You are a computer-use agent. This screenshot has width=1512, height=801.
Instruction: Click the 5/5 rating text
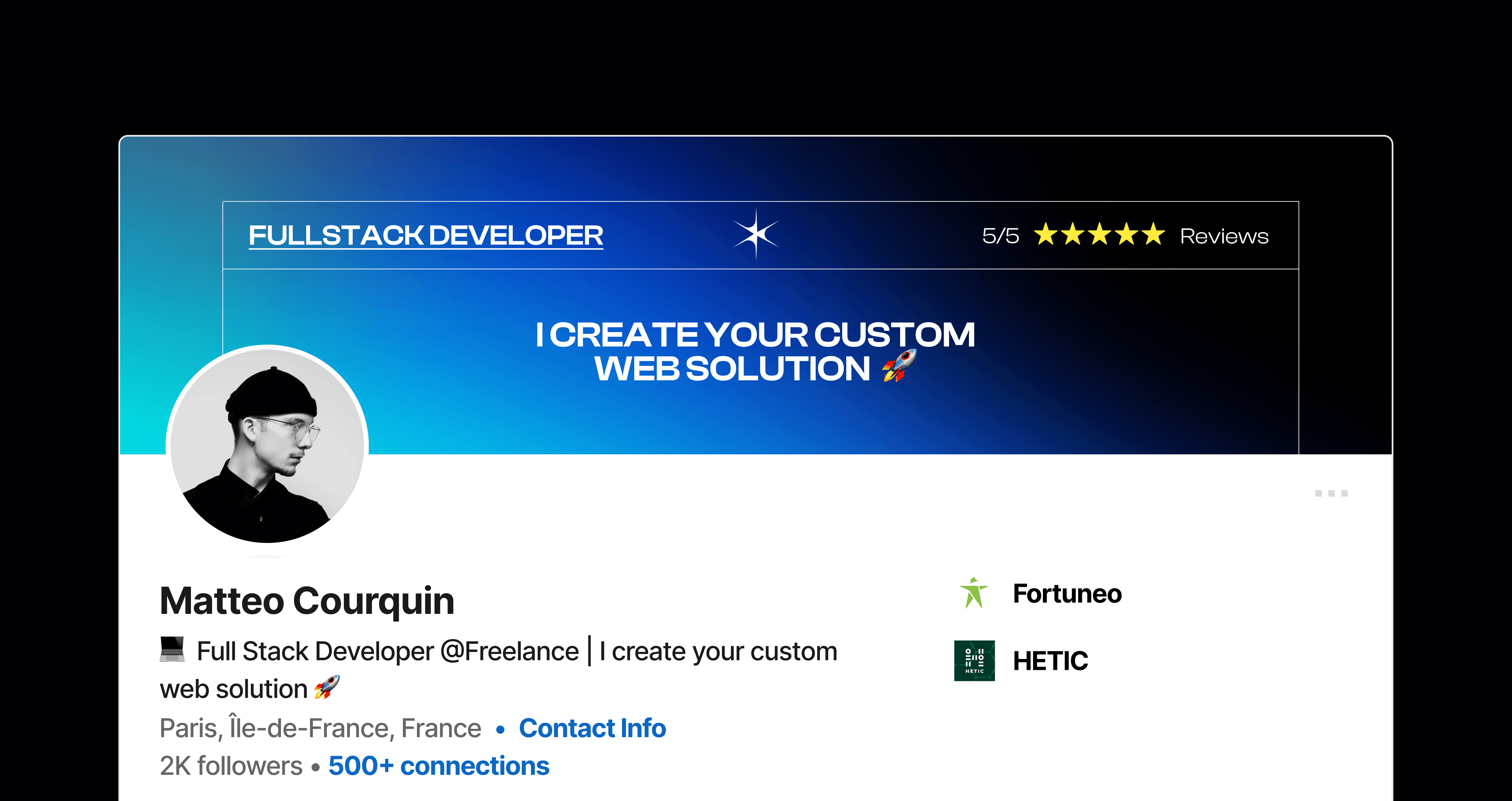[1000, 236]
